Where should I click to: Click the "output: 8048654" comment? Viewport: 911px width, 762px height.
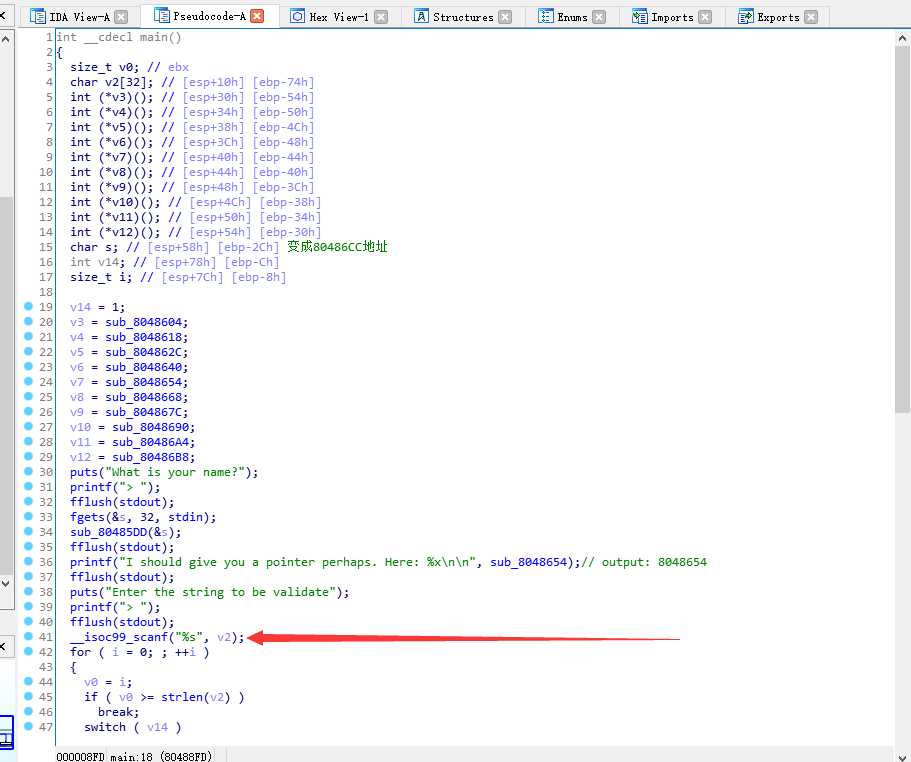644,562
